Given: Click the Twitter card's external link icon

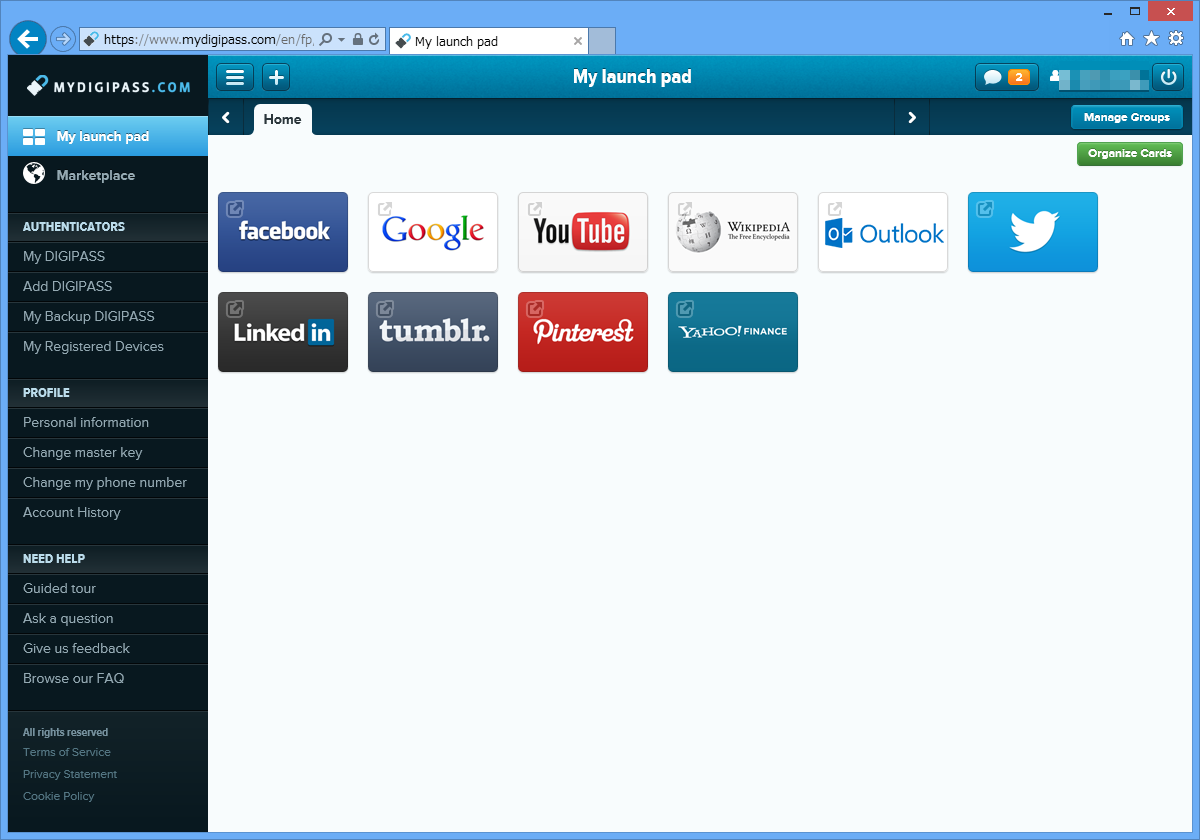Looking at the screenshot, I should click(985, 209).
